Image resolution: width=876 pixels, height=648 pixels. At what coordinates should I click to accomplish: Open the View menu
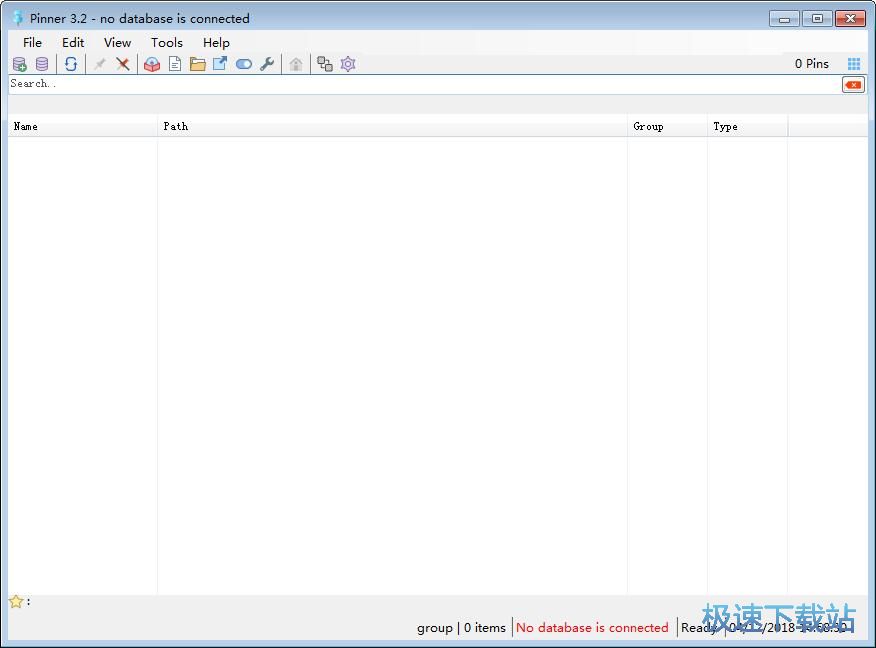point(117,42)
